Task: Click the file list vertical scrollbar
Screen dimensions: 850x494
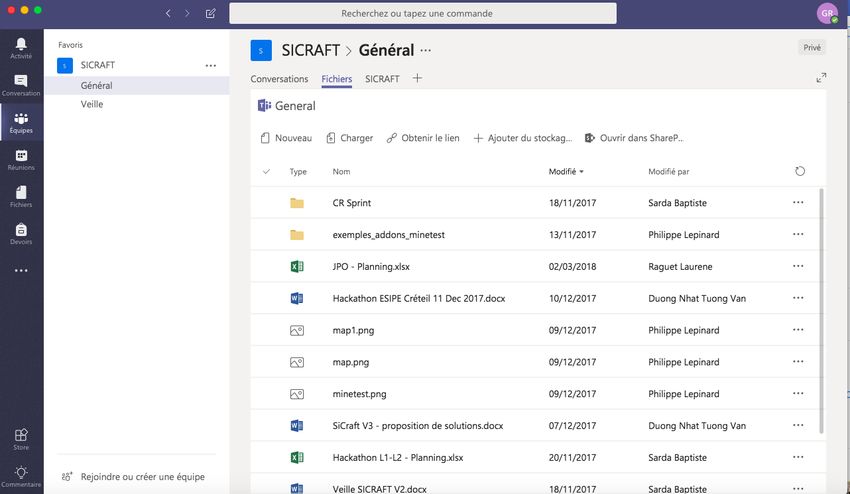Action: pyautogui.click(x=821, y=310)
